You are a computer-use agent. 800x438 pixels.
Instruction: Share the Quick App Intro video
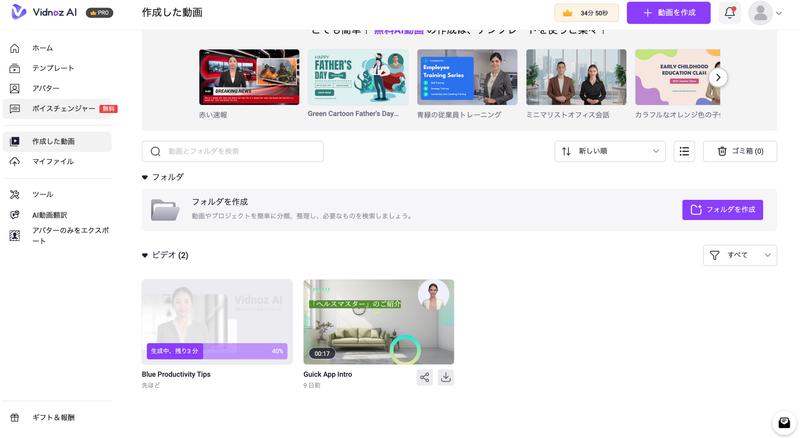(x=425, y=377)
